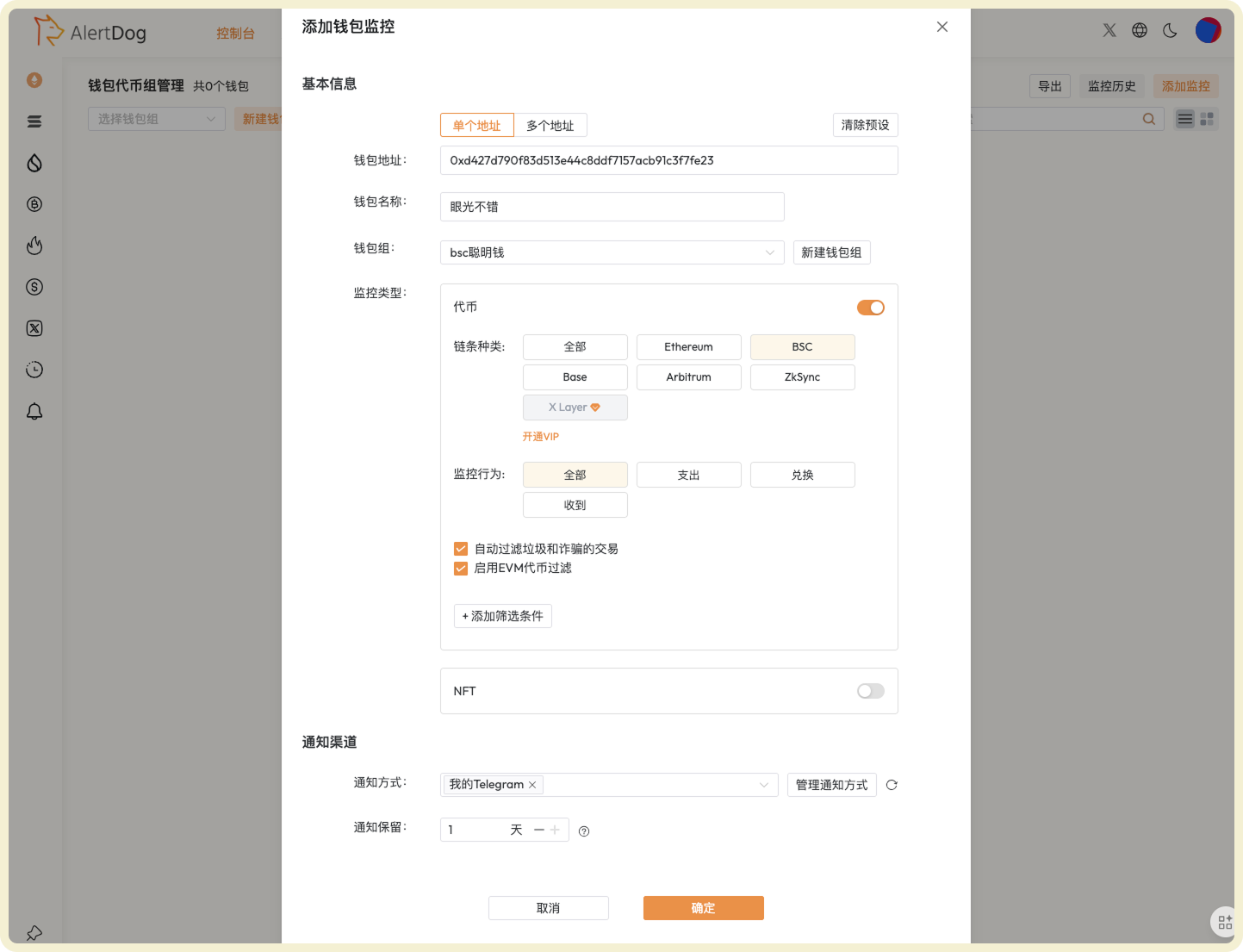The width and height of the screenshot is (1243, 952).
Task: Uncheck 自动过滤垃圾和诈骗的交易
Action: (x=461, y=549)
